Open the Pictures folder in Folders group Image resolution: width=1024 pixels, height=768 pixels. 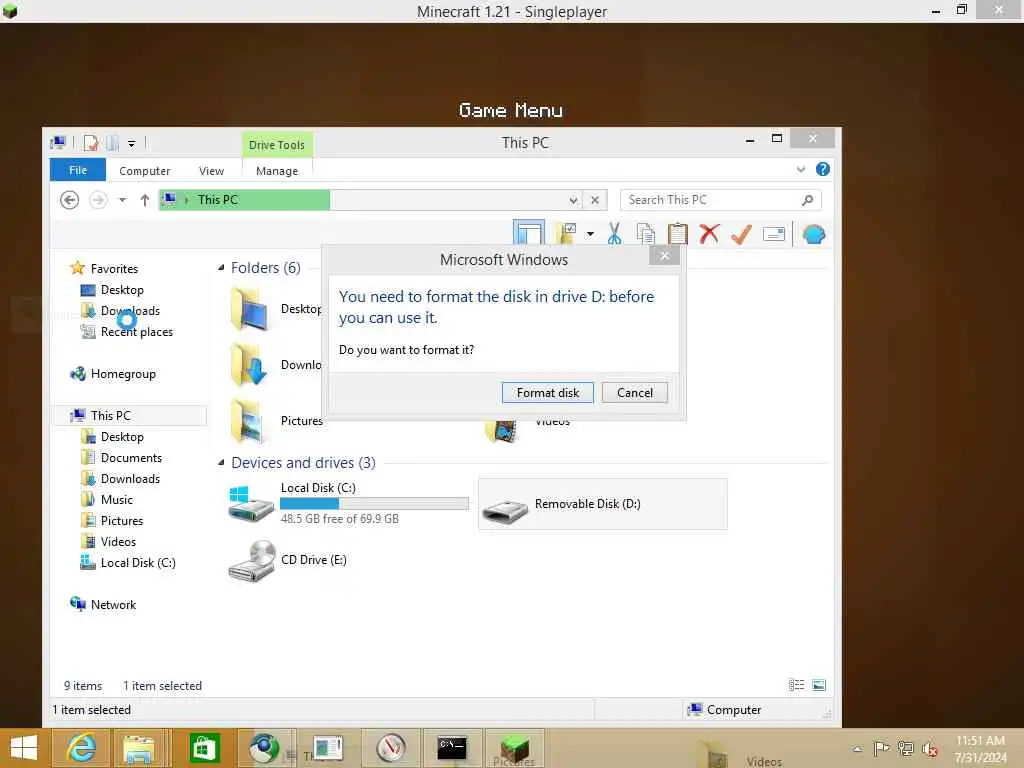(x=278, y=421)
